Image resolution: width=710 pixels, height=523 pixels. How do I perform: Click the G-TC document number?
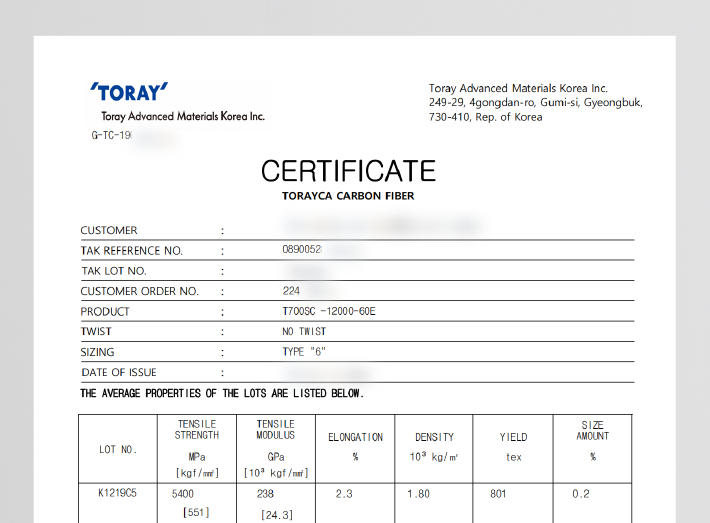110,135
